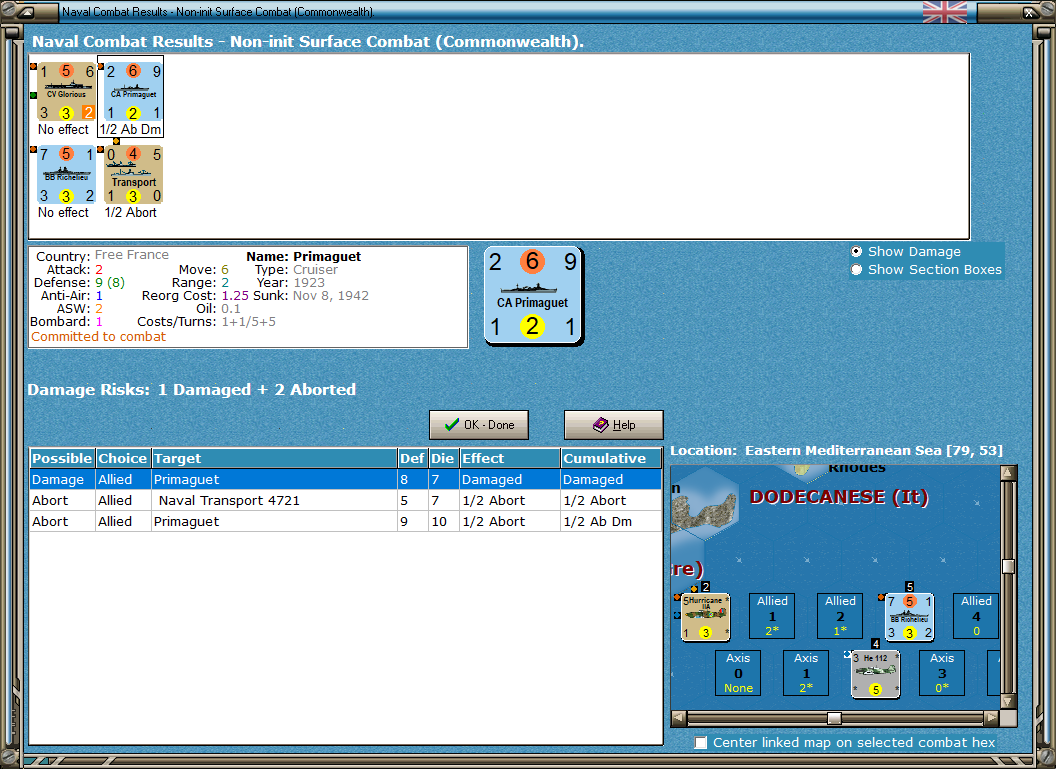Click the British flag icon in title bar

[944, 11]
